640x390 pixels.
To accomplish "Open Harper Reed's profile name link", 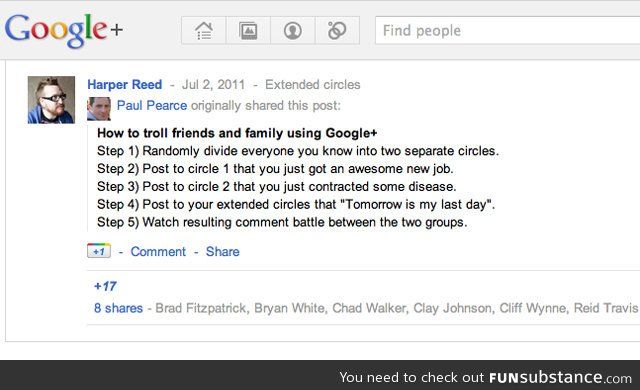I will click(x=124, y=84).
